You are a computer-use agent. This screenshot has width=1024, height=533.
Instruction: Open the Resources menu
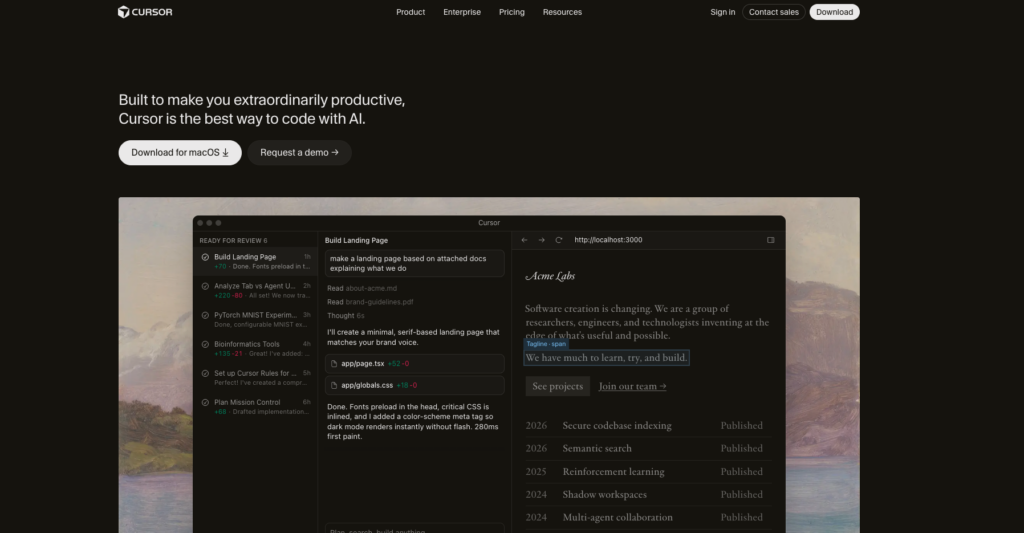[x=562, y=12]
